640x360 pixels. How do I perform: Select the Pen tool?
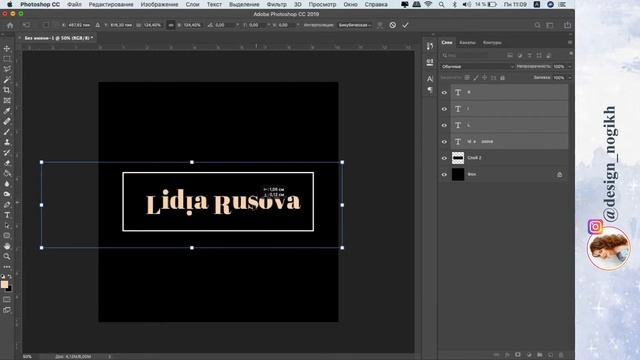(x=7, y=204)
